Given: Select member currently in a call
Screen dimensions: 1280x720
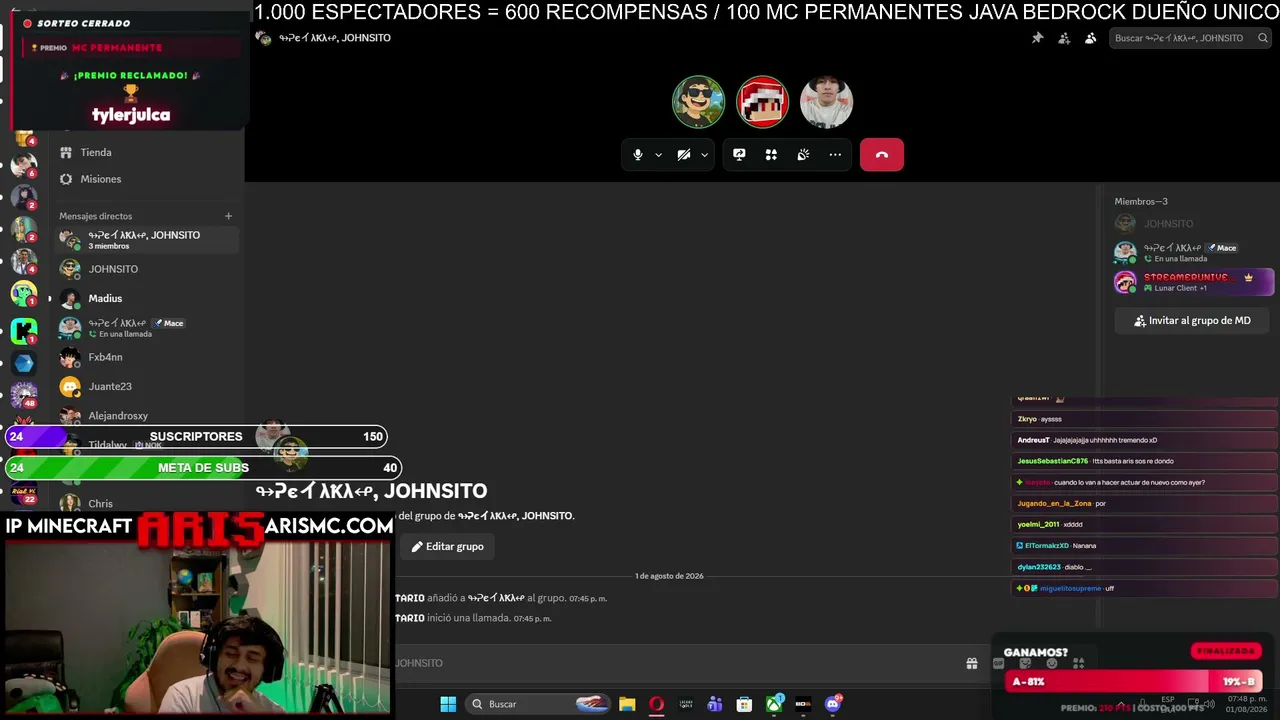Looking at the screenshot, I should point(1194,252).
